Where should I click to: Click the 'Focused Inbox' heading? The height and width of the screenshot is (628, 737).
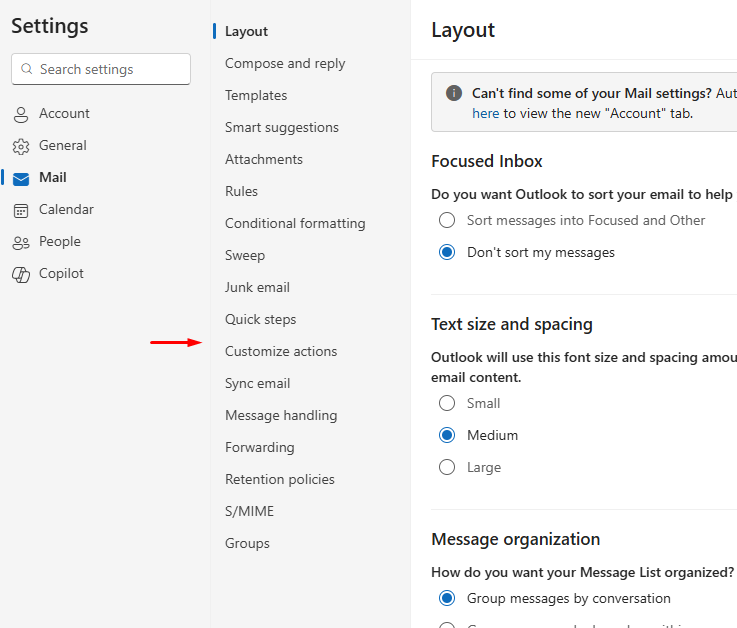486,161
